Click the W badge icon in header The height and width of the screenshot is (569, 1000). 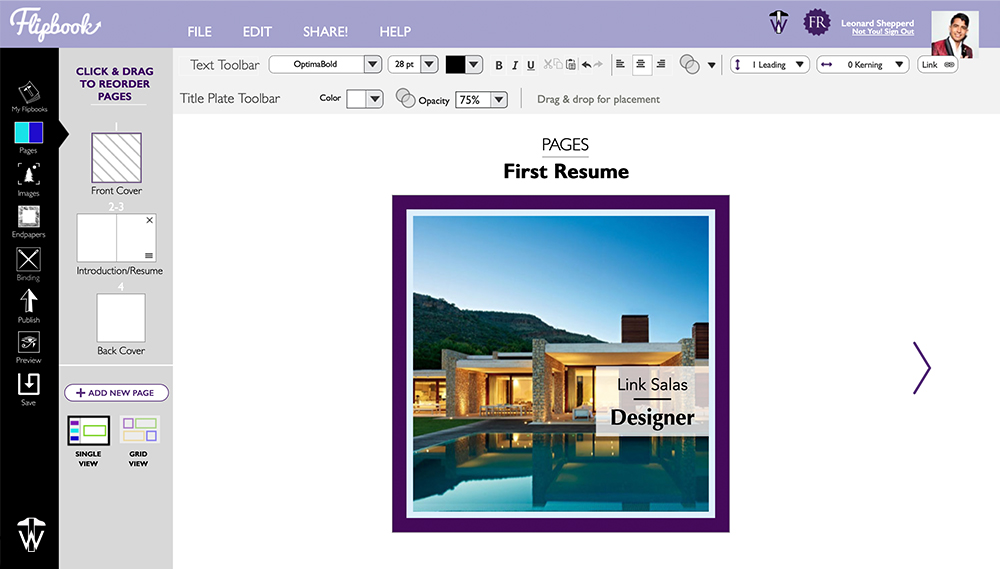coord(779,22)
